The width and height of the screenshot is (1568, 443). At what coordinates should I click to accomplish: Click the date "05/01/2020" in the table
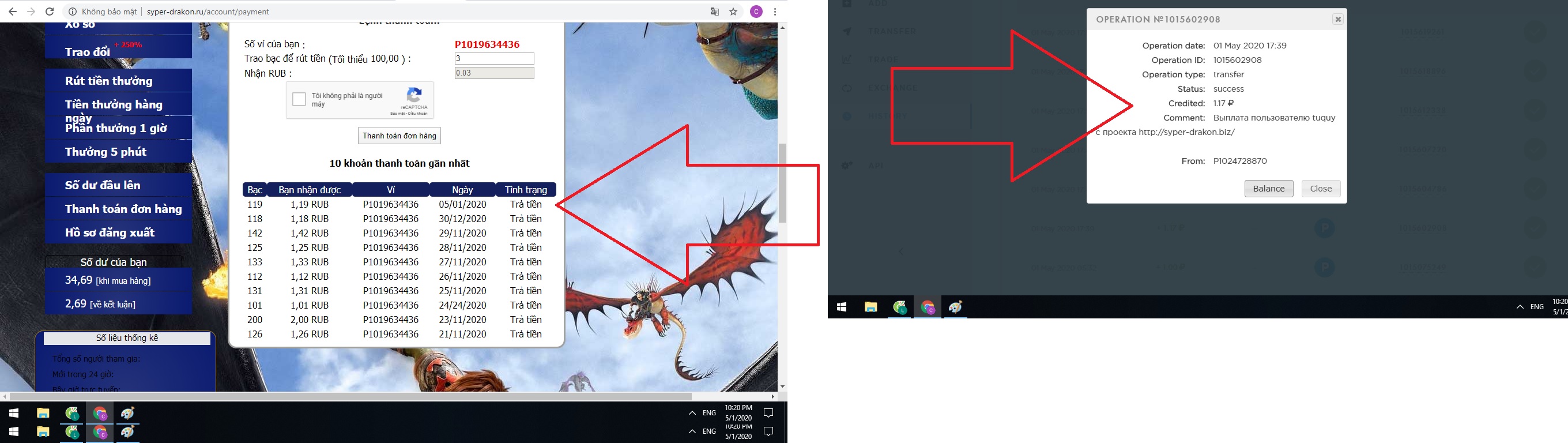(462, 205)
